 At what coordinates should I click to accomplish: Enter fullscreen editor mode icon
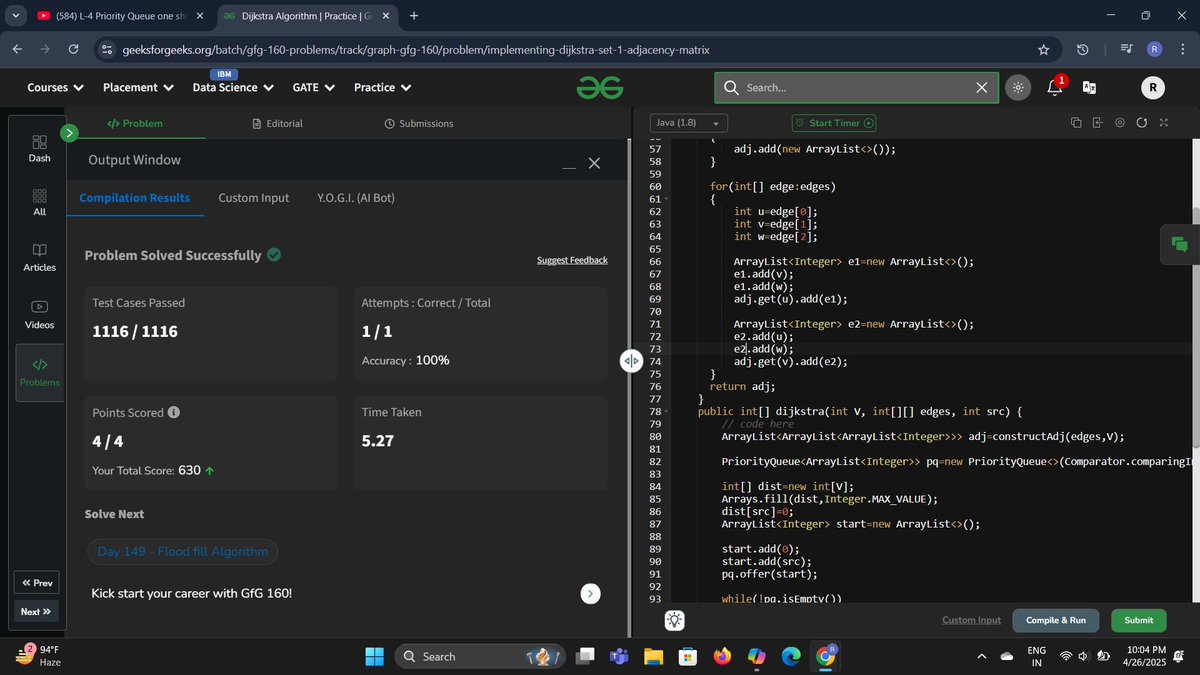pos(1163,123)
